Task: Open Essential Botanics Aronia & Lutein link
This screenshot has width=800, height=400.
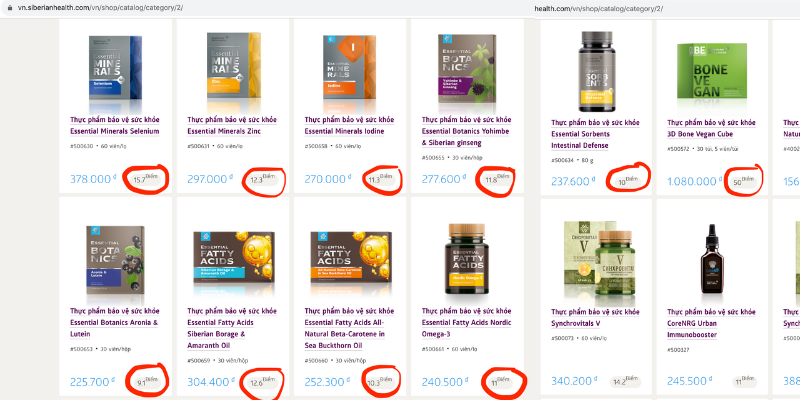Action: (x=114, y=322)
